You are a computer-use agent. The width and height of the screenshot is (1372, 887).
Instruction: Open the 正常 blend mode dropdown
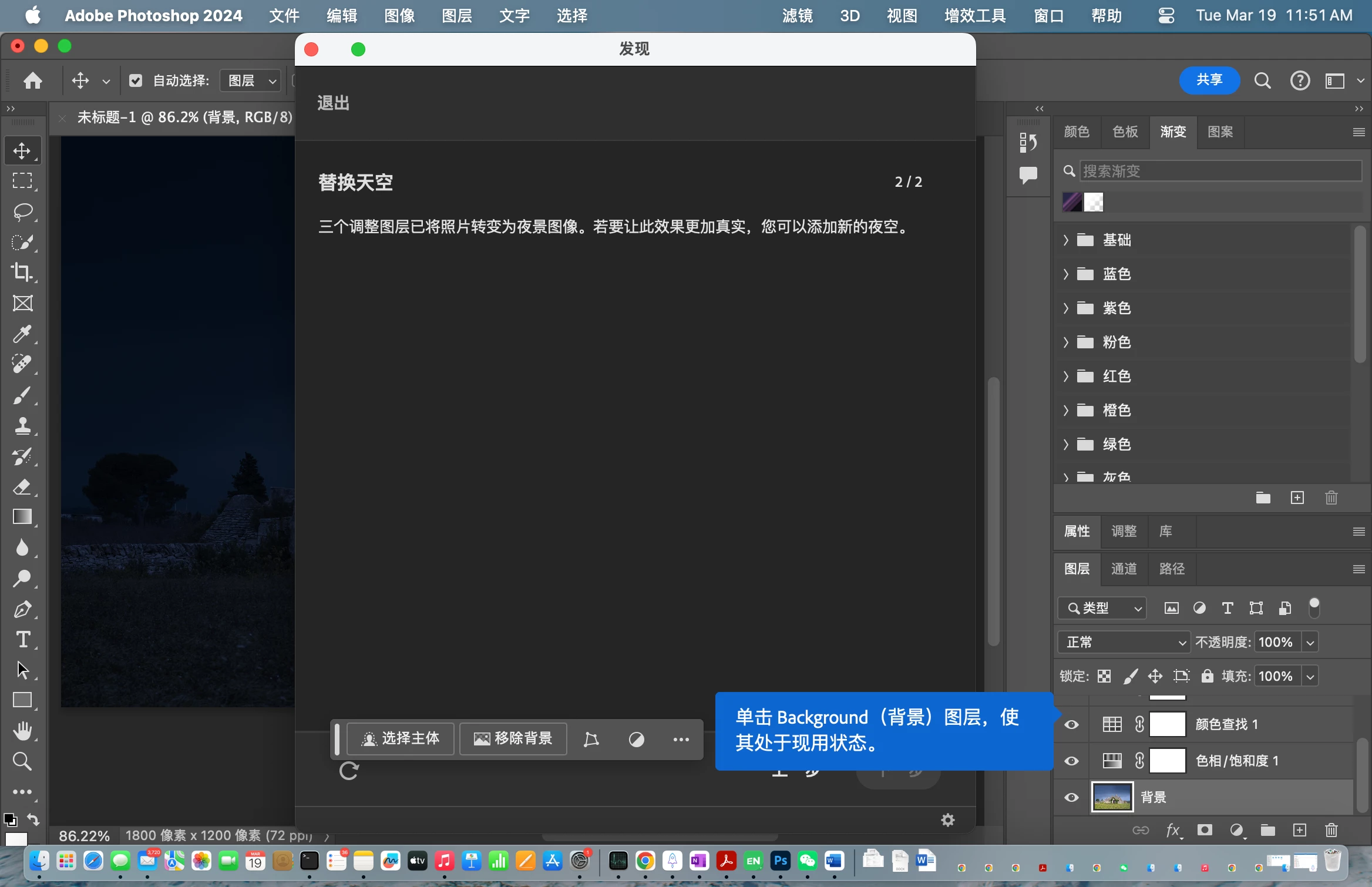click(x=1124, y=642)
